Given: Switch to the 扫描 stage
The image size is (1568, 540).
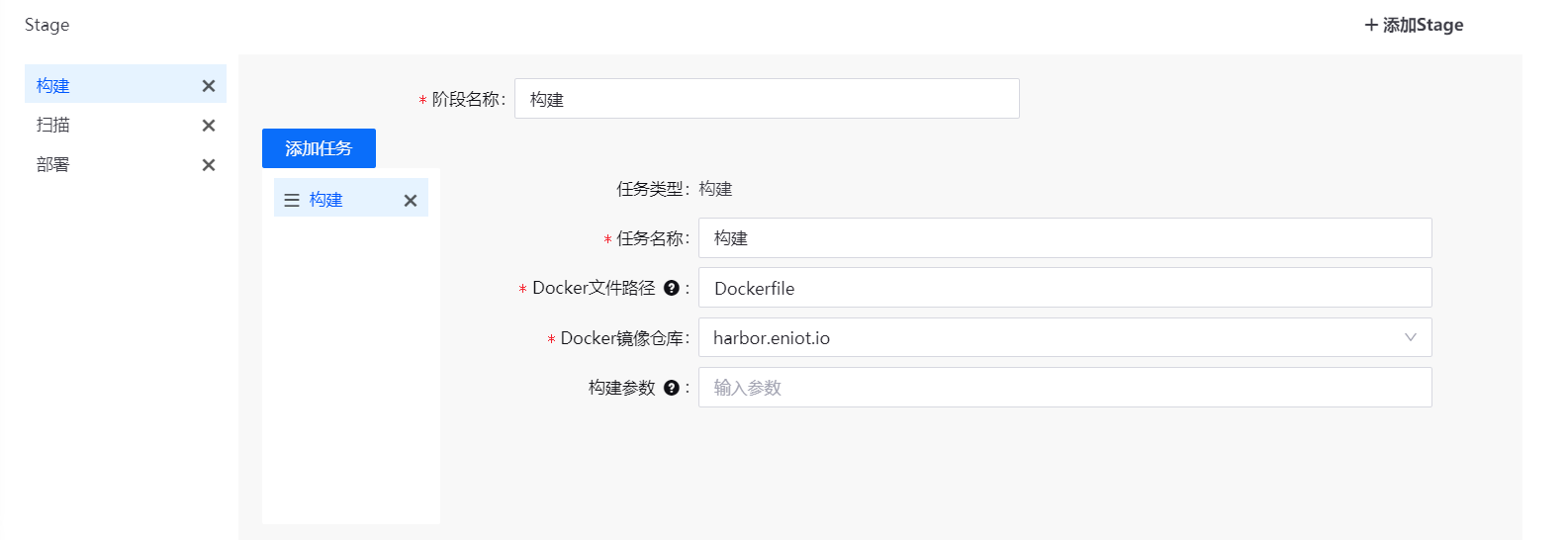Looking at the screenshot, I should (x=53, y=126).
